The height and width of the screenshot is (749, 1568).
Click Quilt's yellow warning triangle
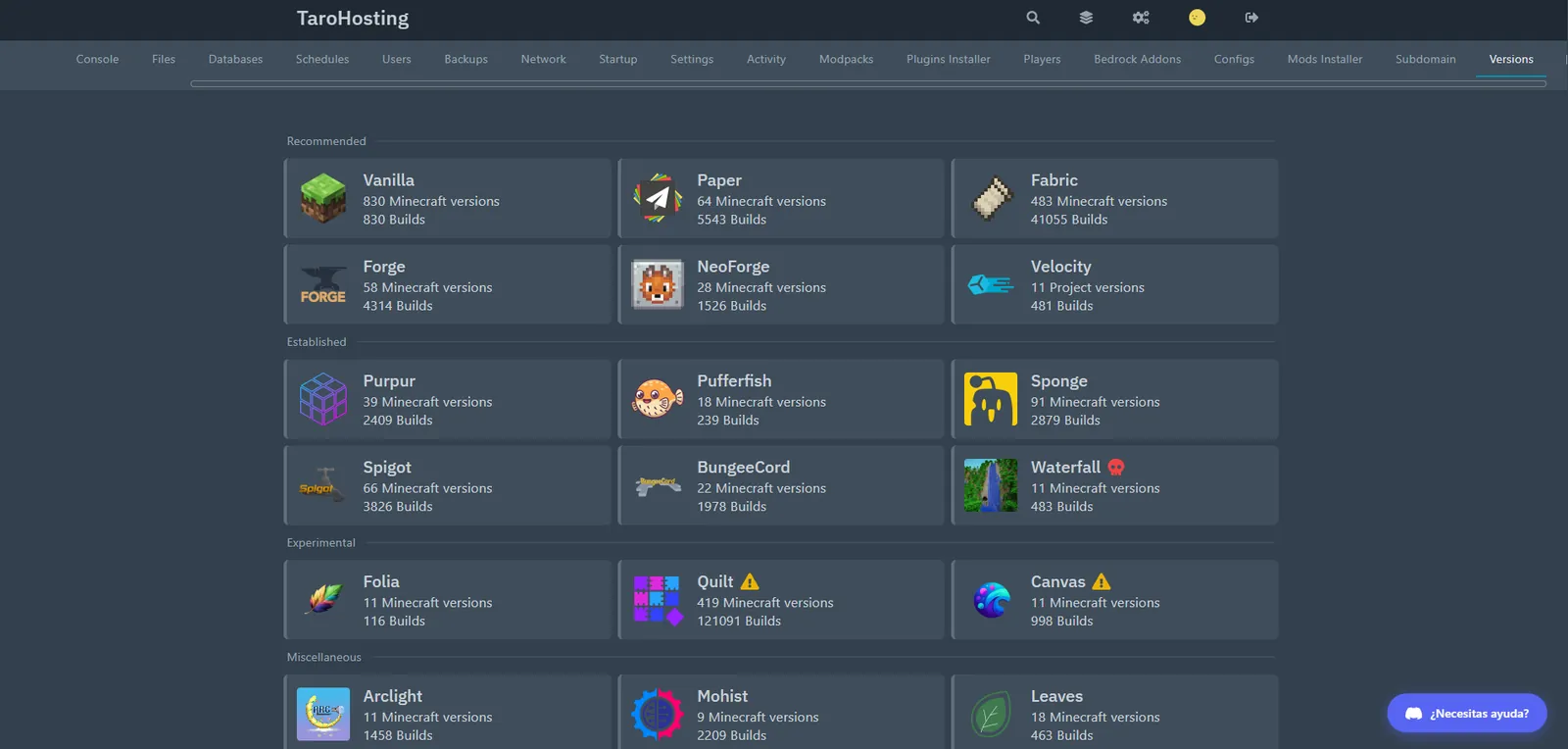(x=750, y=581)
